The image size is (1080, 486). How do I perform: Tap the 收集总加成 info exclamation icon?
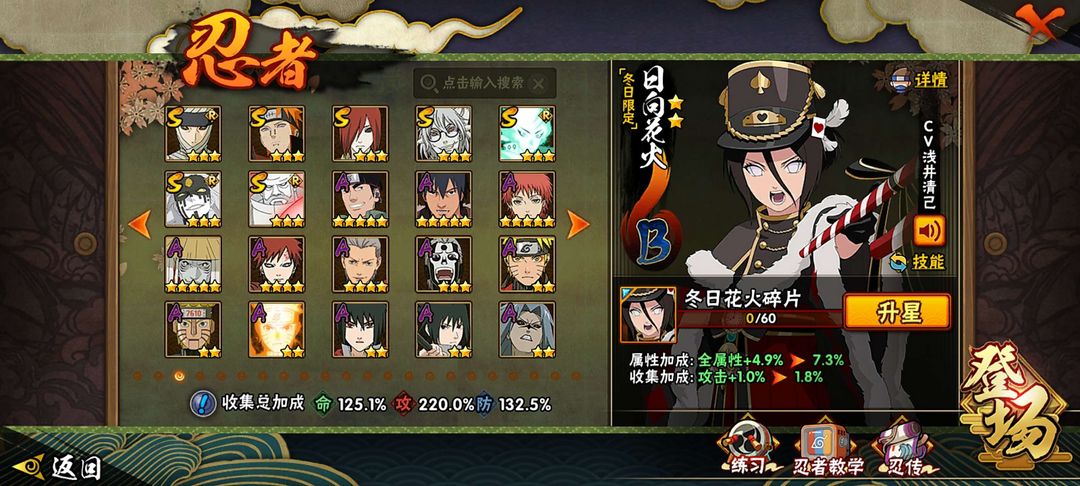click(202, 403)
